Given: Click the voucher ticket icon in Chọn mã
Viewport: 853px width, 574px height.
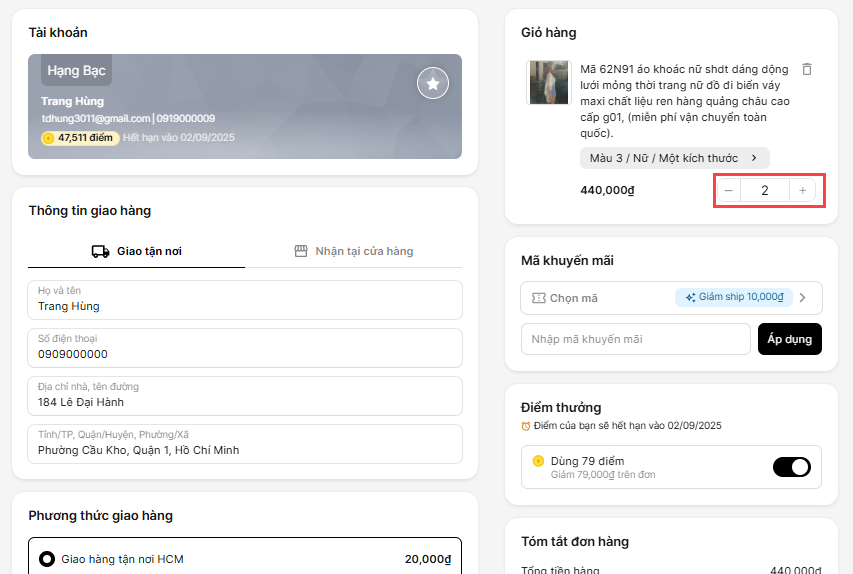Looking at the screenshot, I should pos(538,298).
